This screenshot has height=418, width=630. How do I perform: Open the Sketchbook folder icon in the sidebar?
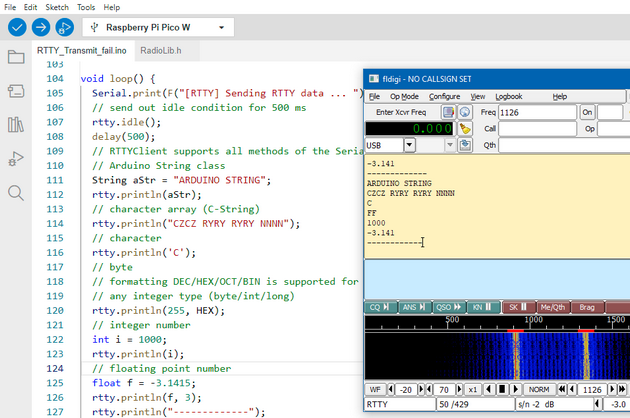pyautogui.click(x=16, y=57)
